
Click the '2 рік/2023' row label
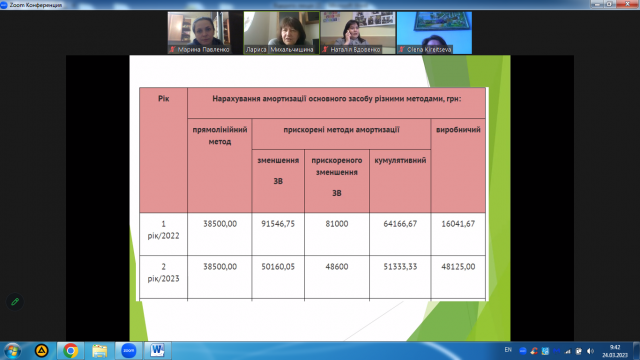[x=163, y=273]
